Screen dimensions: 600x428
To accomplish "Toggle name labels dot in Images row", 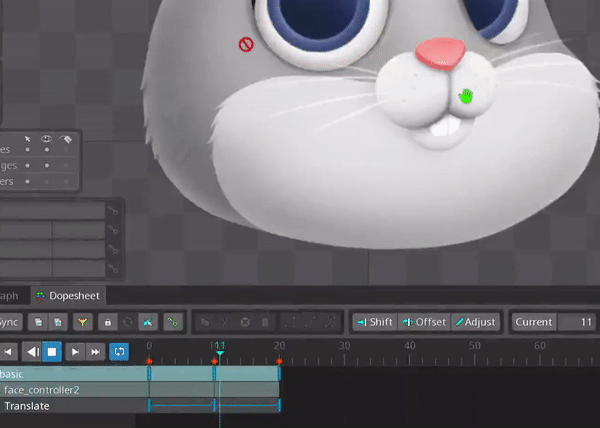I will coord(66,166).
